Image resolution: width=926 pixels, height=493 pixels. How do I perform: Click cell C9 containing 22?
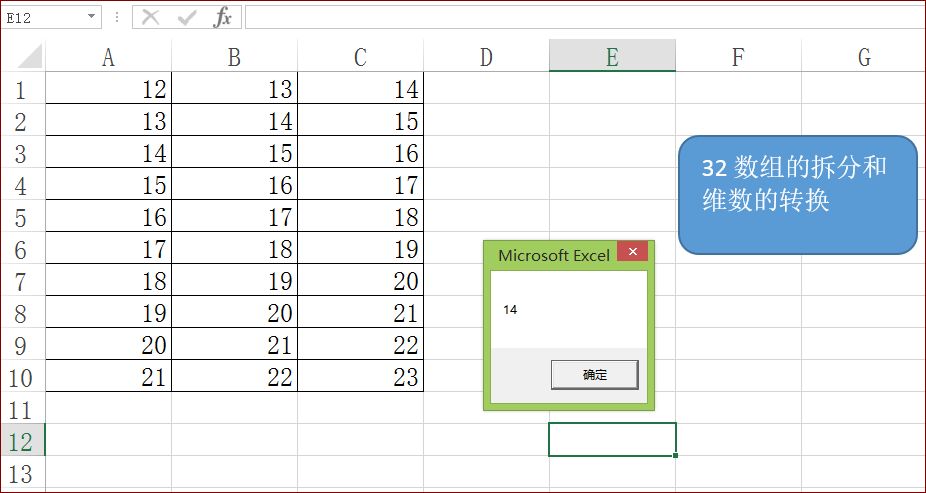point(360,344)
